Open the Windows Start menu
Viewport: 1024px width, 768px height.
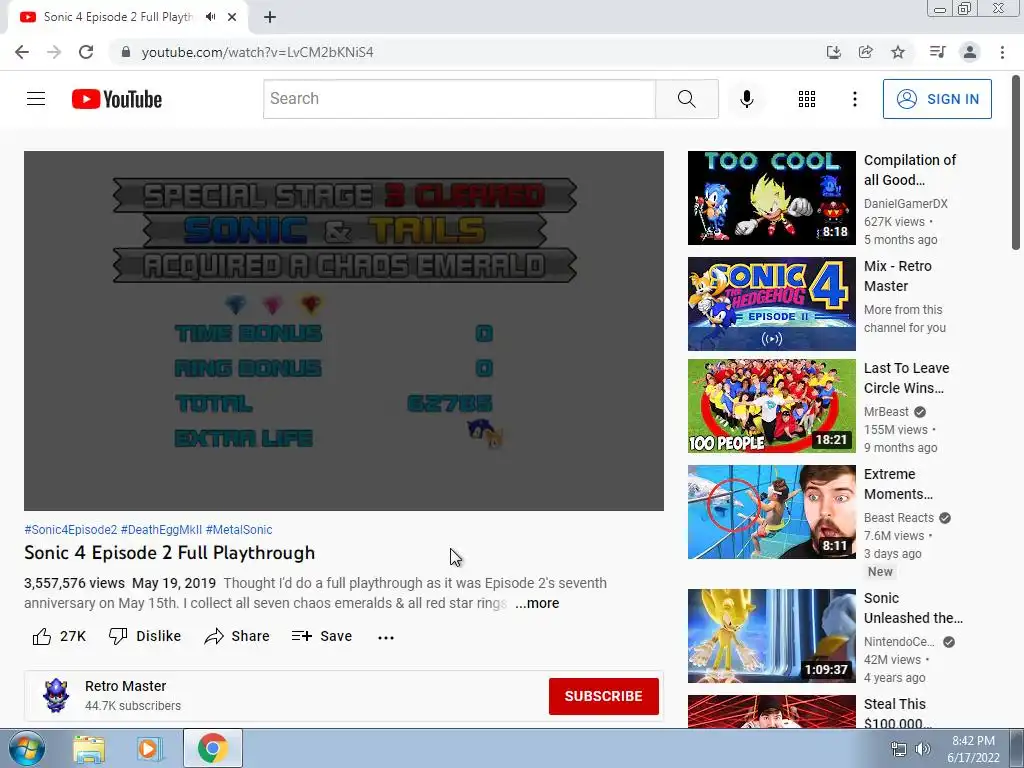point(26,748)
